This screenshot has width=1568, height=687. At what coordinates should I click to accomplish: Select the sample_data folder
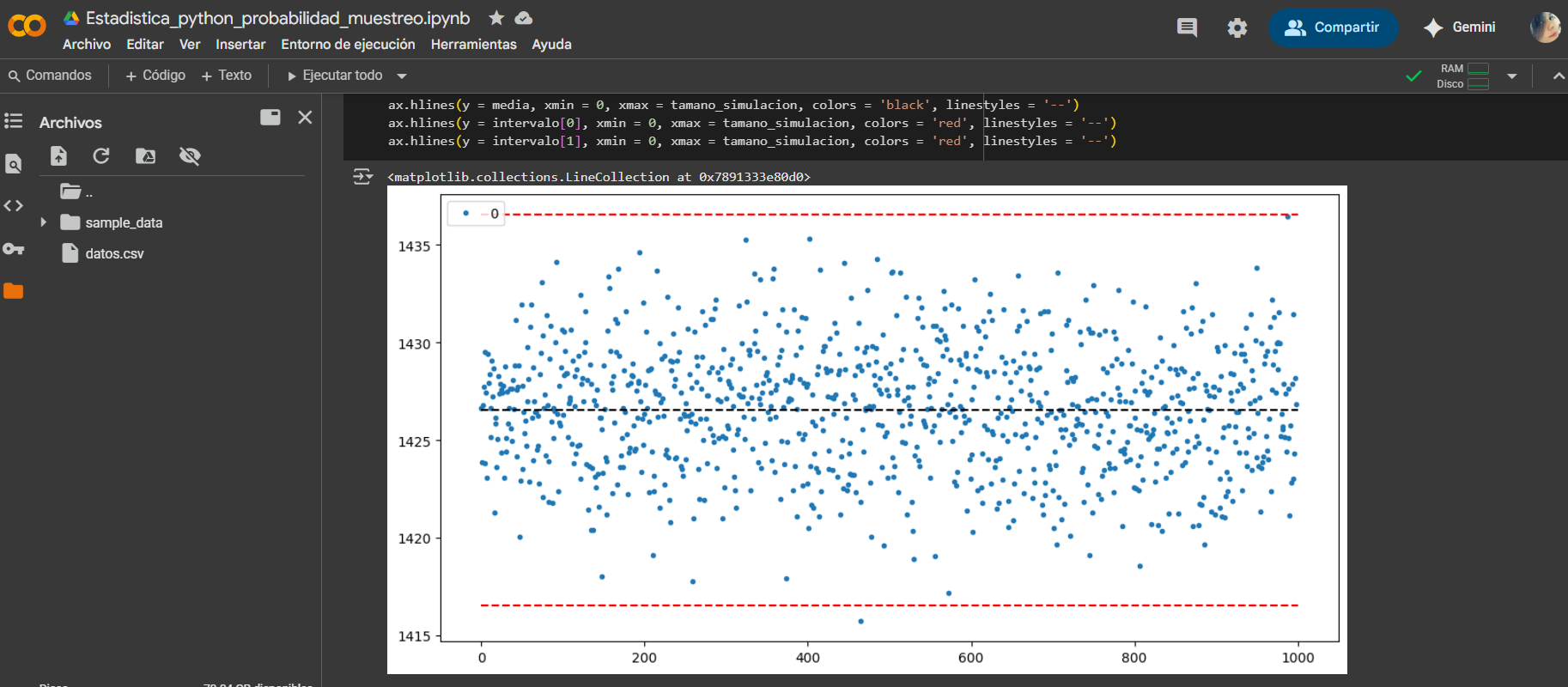(x=112, y=222)
